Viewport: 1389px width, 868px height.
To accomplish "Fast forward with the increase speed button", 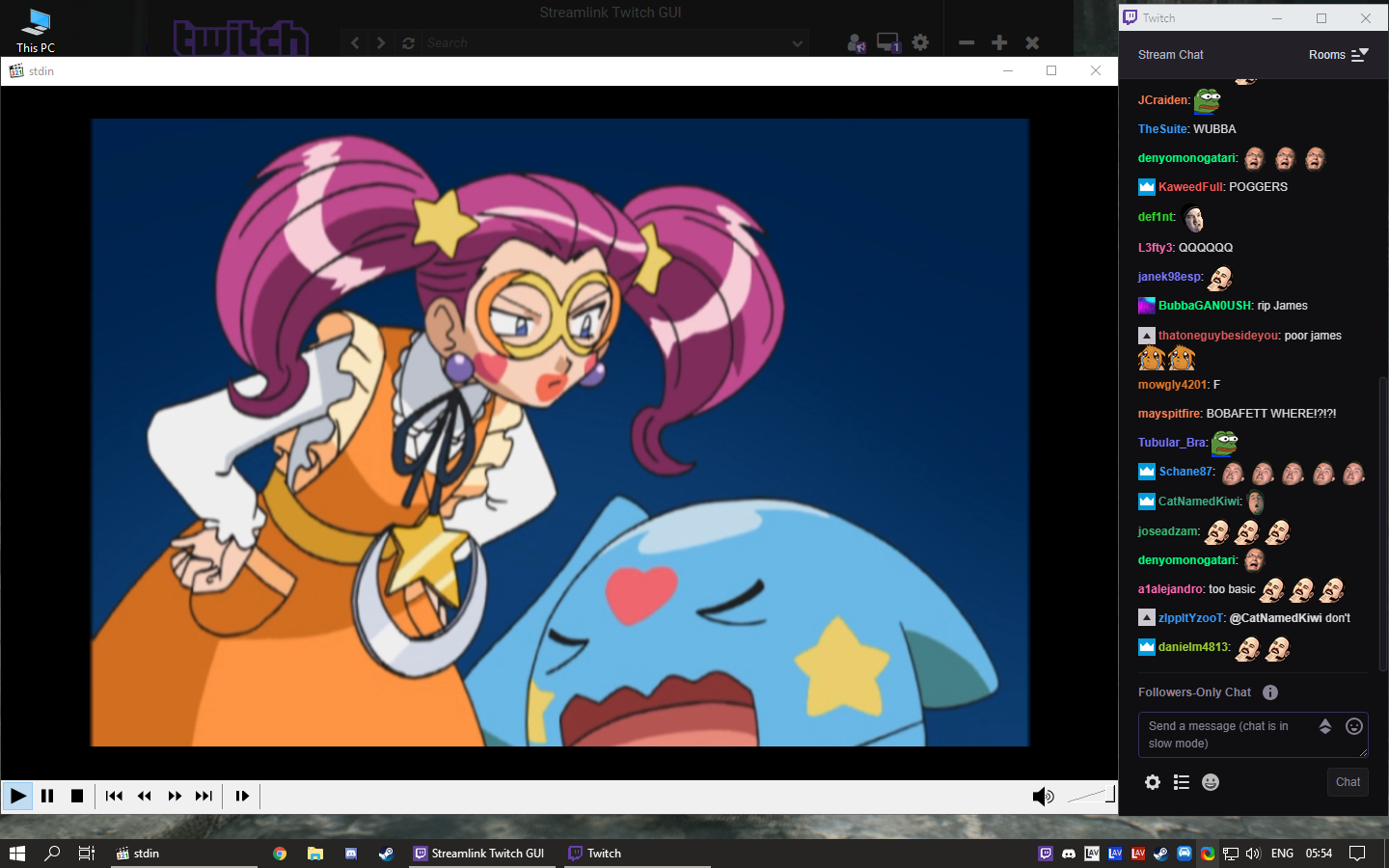I will (175, 797).
